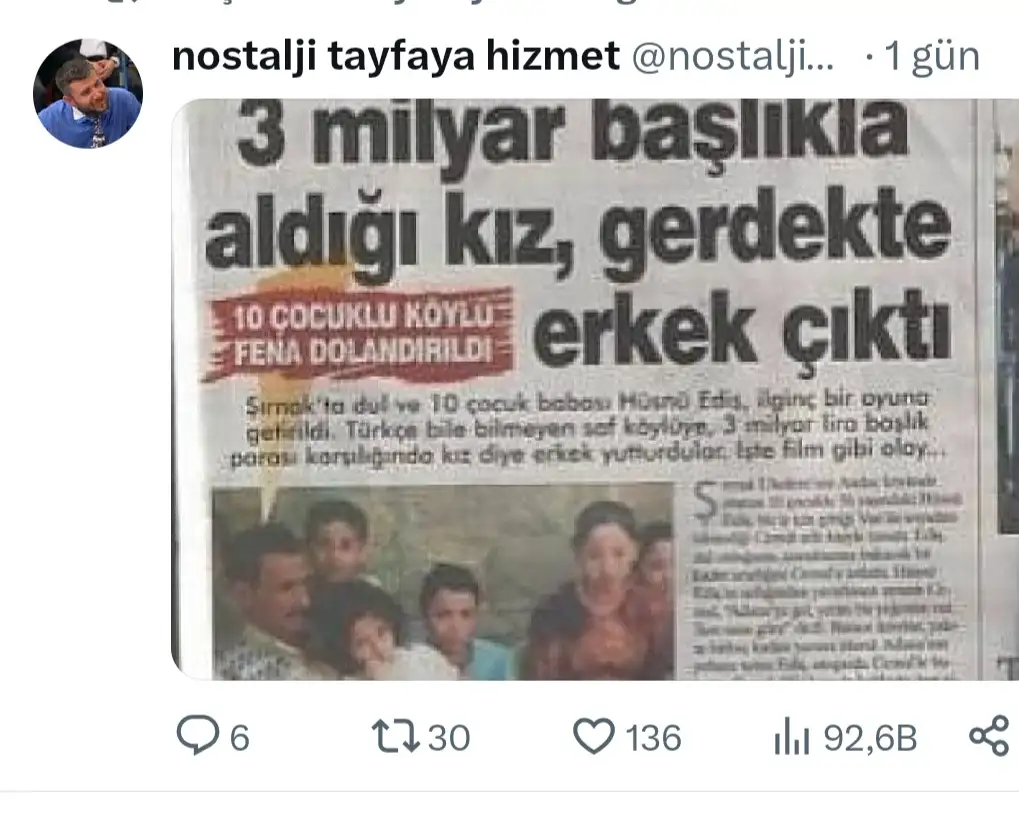Image resolution: width=1019 pixels, height=829 pixels.
Task: Open the profile avatar of nostalji tayfaya hizmet
Action: click(88, 94)
